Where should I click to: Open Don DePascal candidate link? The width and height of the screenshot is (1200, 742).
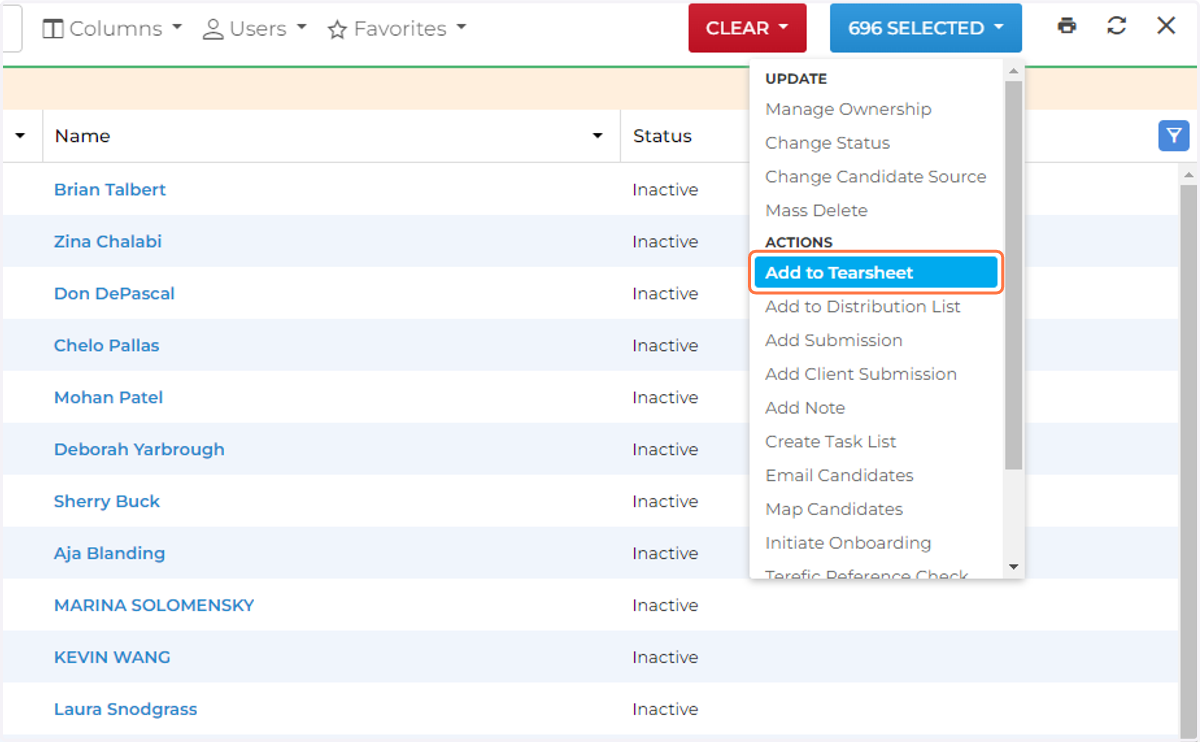tap(114, 294)
